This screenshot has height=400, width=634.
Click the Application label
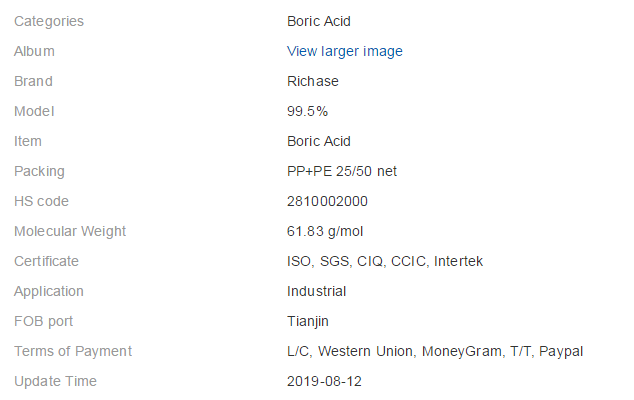(x=49, y=291)
